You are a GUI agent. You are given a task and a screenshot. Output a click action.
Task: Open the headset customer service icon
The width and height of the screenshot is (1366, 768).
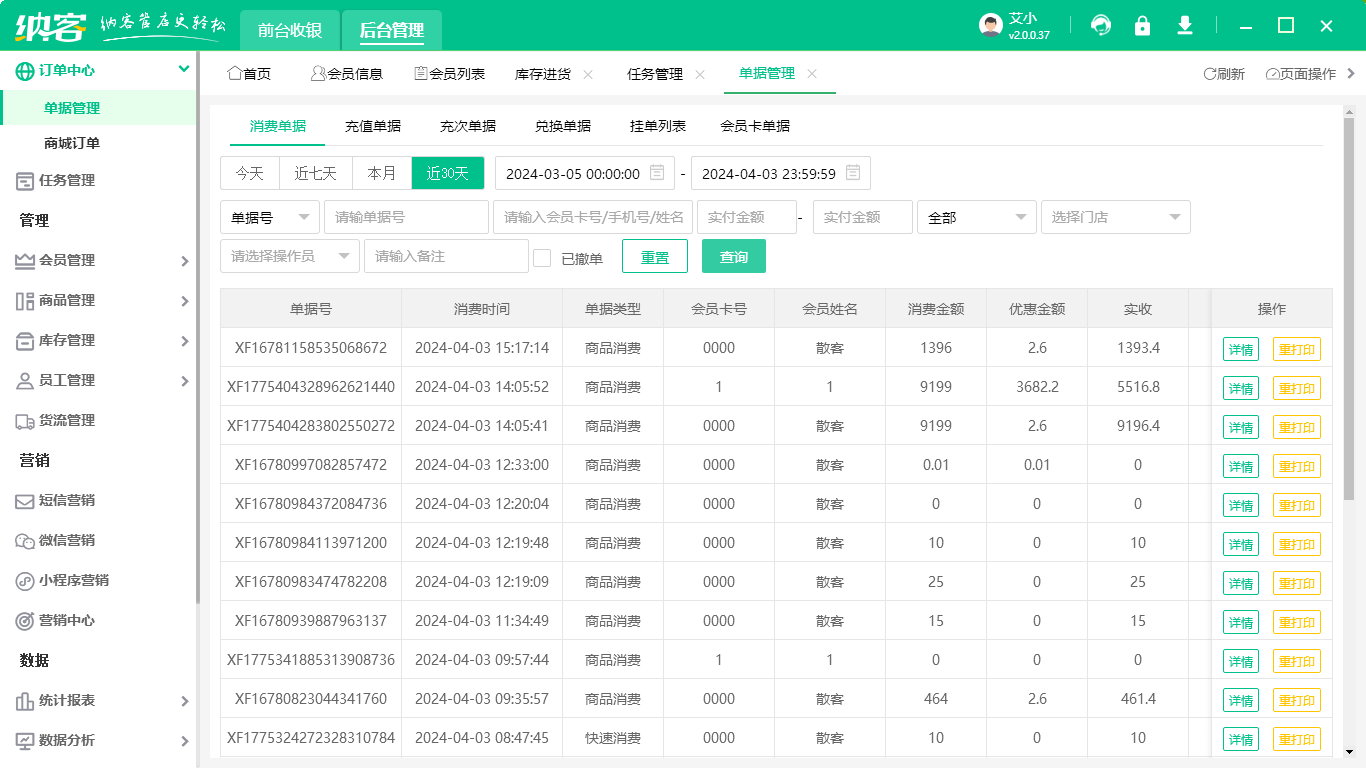tap(1101, 25)
